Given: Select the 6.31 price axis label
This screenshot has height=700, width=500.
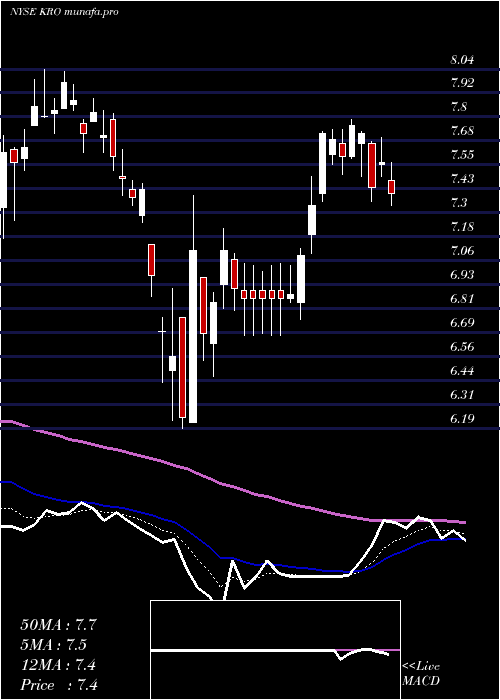Looking at the screenshot, I should (462, 395).
